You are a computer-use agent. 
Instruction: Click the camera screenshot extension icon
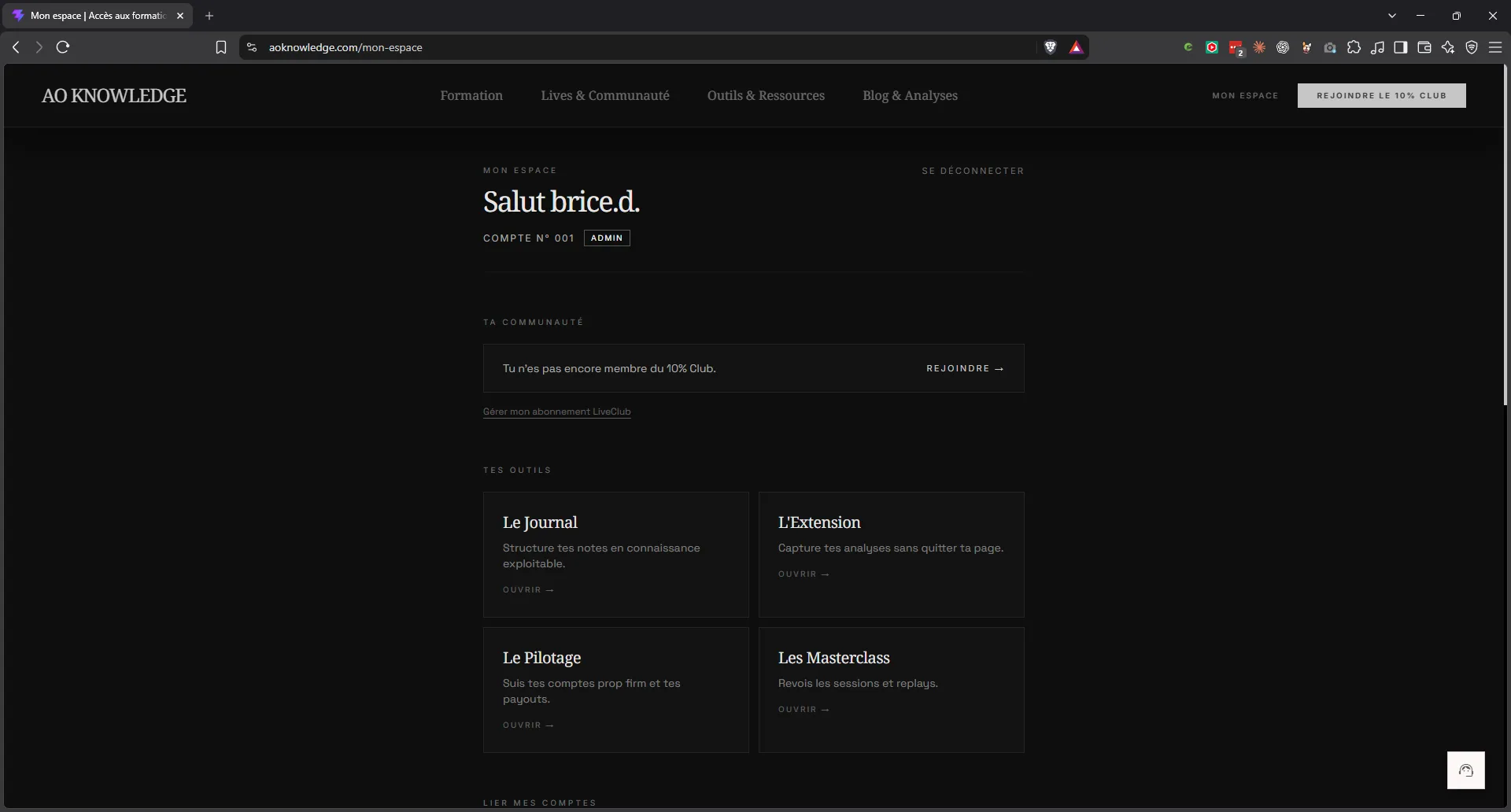(x=1330, y=47)
